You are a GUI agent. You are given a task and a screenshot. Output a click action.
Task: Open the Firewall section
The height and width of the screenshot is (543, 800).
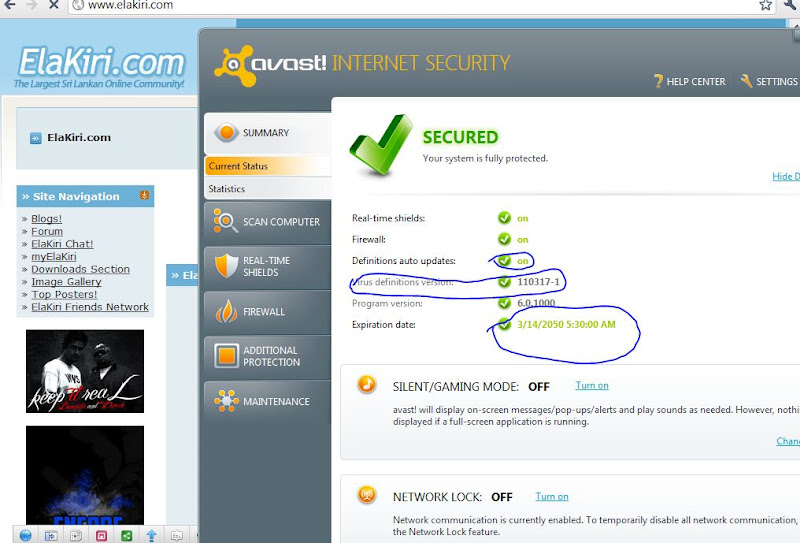tap(267, 311)
